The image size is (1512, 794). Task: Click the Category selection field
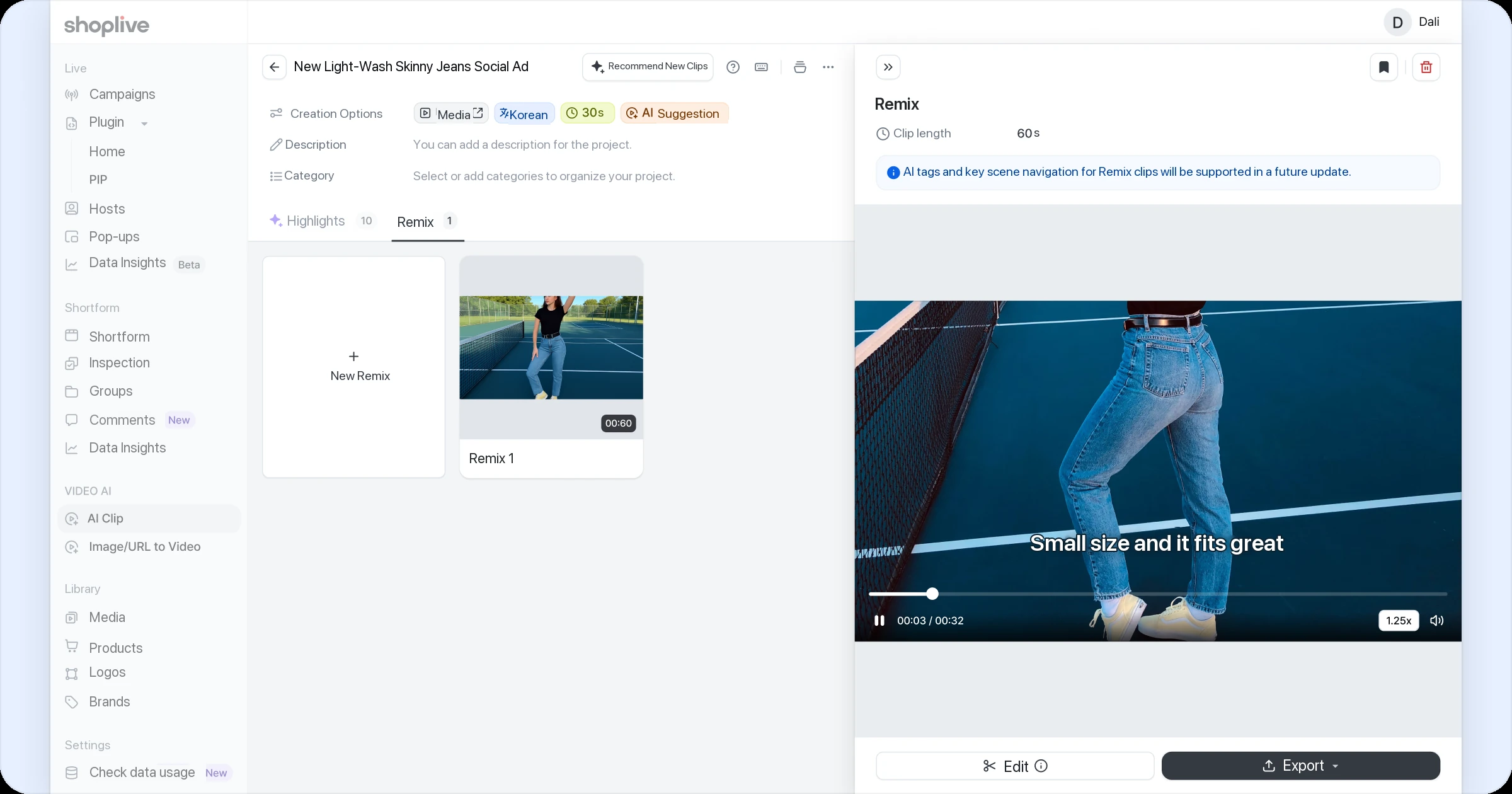click(x=544, y=176)
